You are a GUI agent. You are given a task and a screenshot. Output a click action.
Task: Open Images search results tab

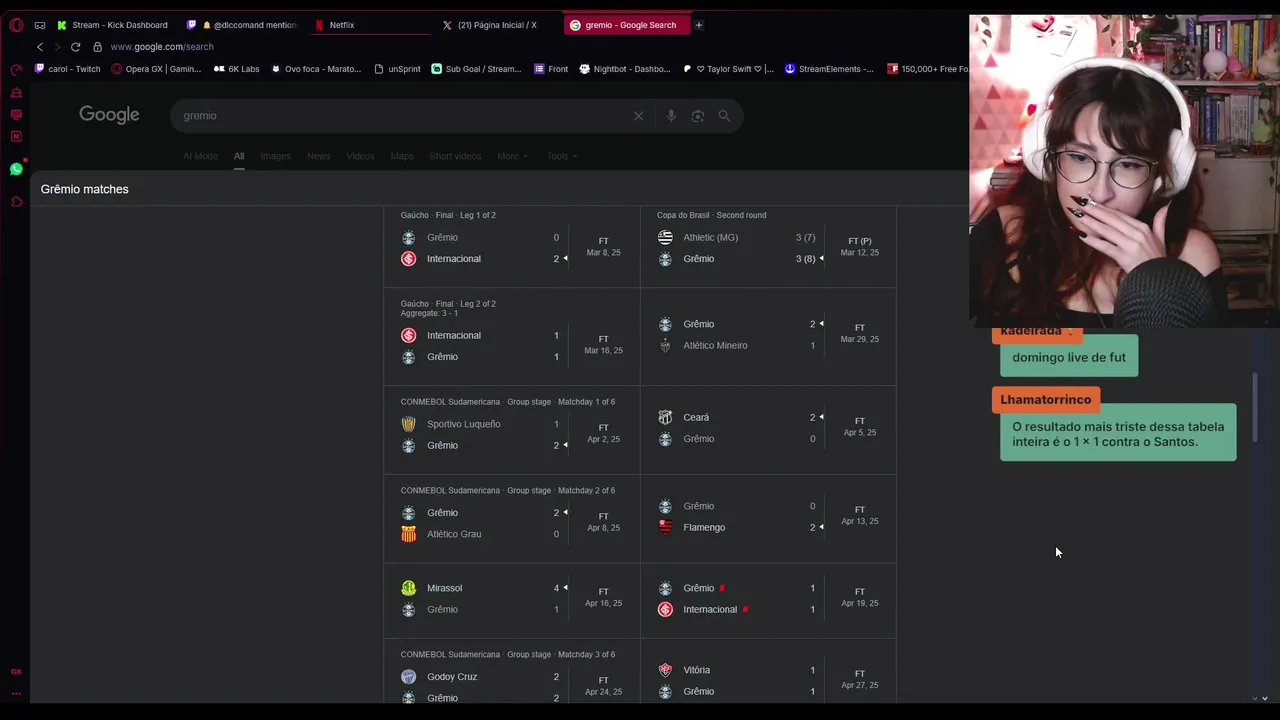tap(275, 156)
